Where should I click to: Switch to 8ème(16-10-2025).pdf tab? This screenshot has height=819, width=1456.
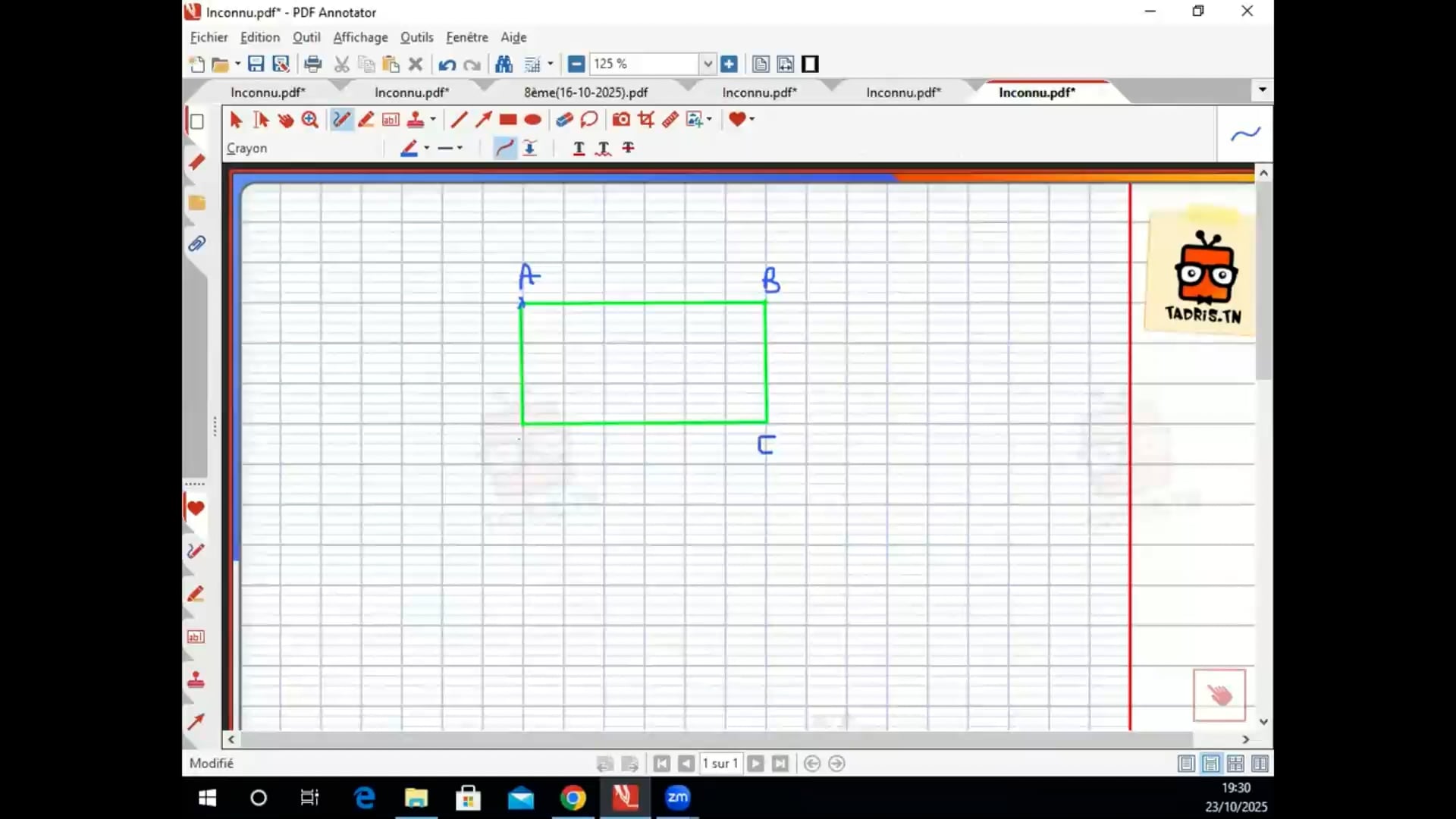click(x=585, y=93)
